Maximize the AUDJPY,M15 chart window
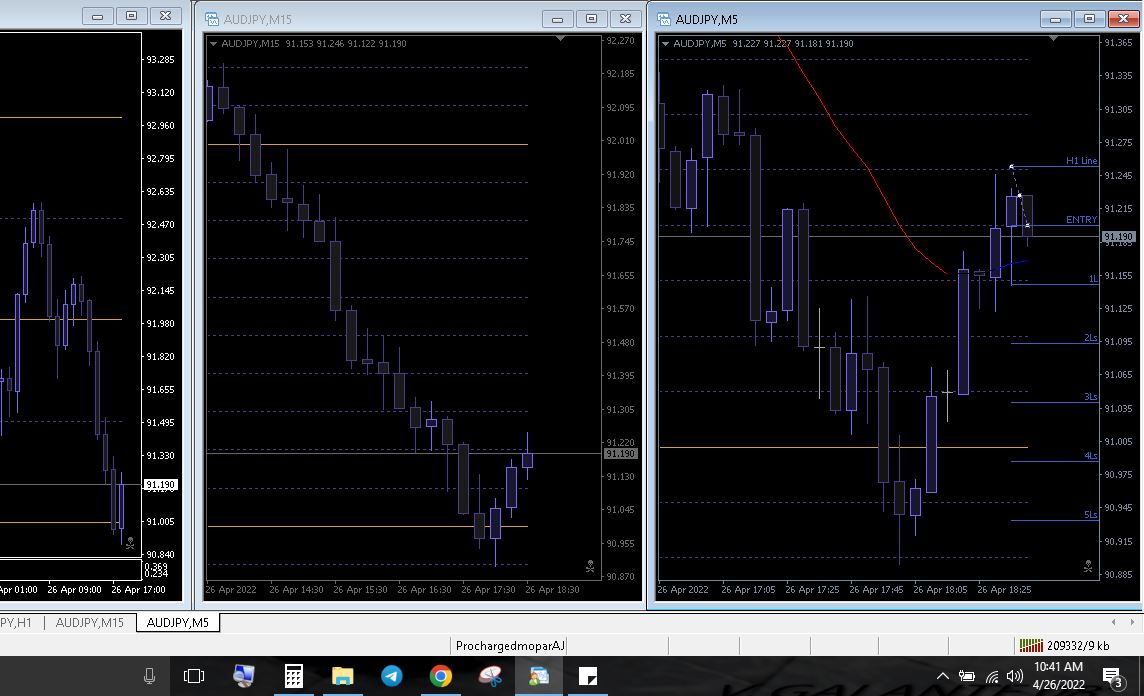The image size is (1144, 696). click(592, 18)
